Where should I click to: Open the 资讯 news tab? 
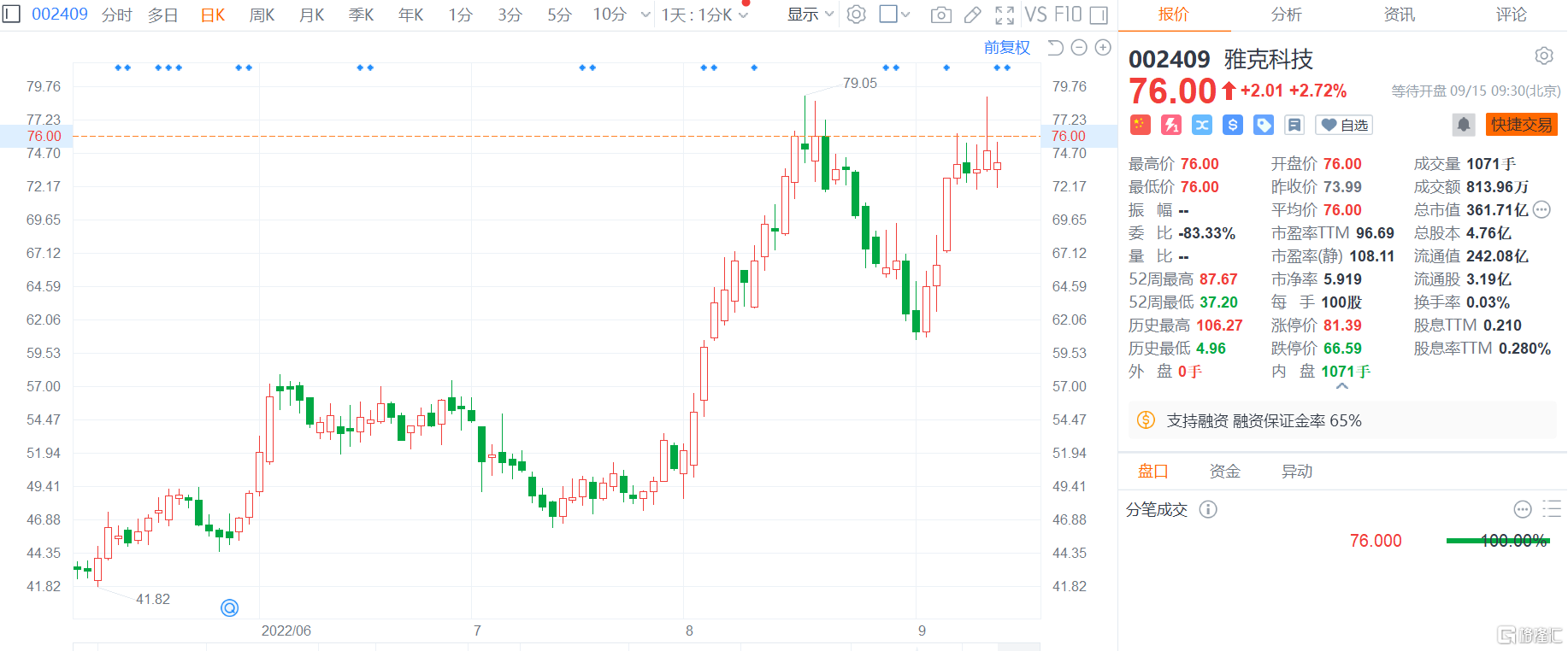click(x=1399, y=15)
